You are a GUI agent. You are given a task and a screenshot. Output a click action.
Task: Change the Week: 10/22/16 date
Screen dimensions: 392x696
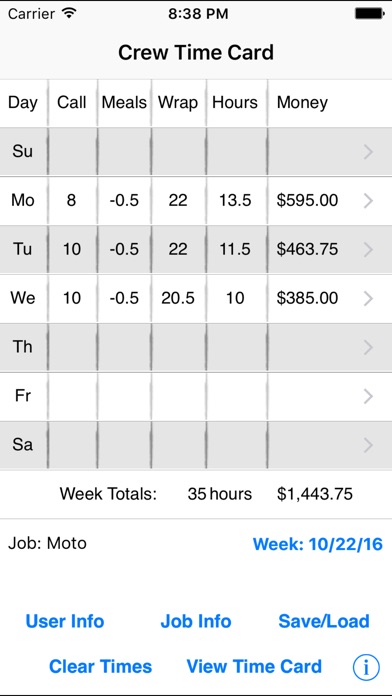[x=318, y=544]
